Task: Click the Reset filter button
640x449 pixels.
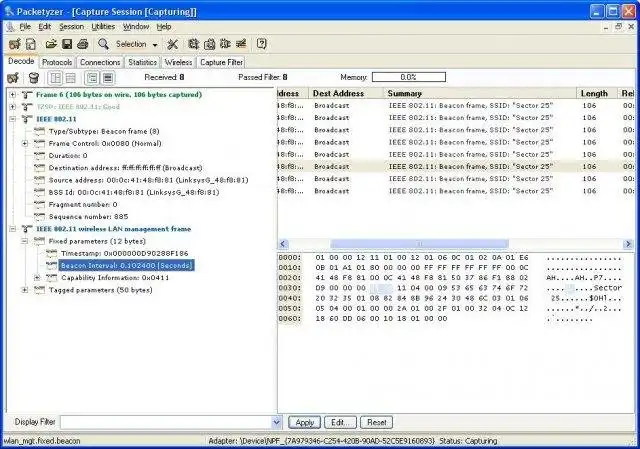Action: coord(376,422)
